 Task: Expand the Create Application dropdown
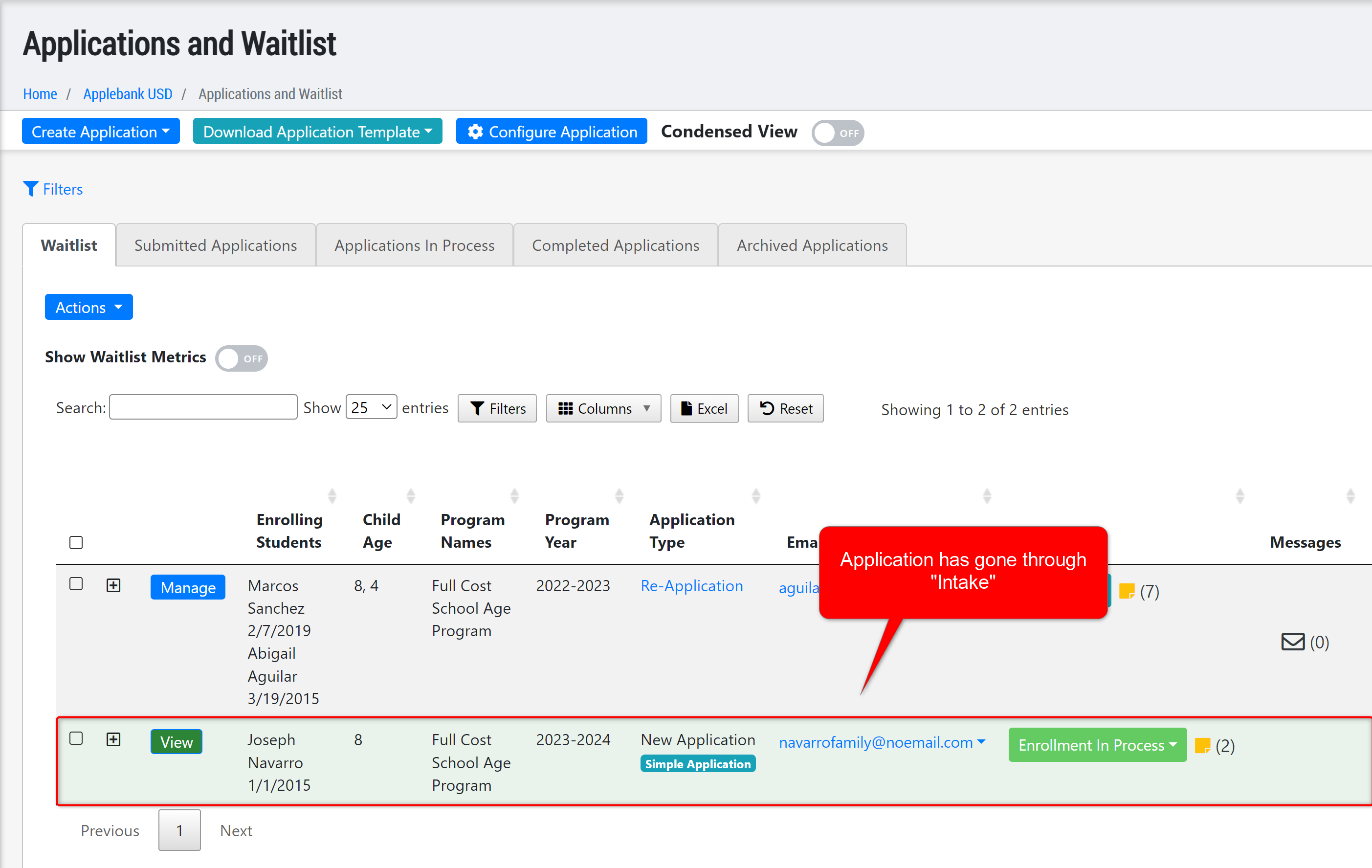[x=101, y=132]
